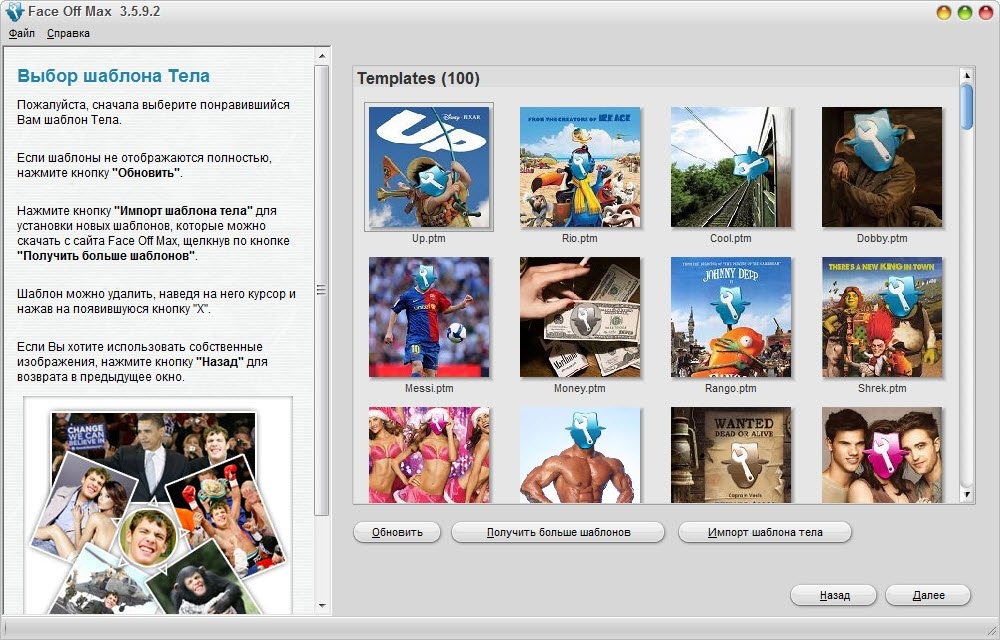Pick the two guys portrait template
The width and height of the screenshot is (1000, 640).
pyautogui.click(x=882, y=455)
